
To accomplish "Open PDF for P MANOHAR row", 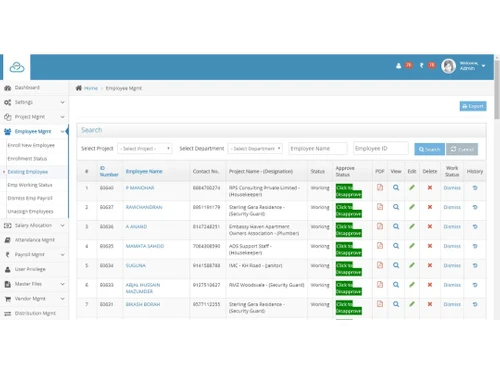I will 380,187.
